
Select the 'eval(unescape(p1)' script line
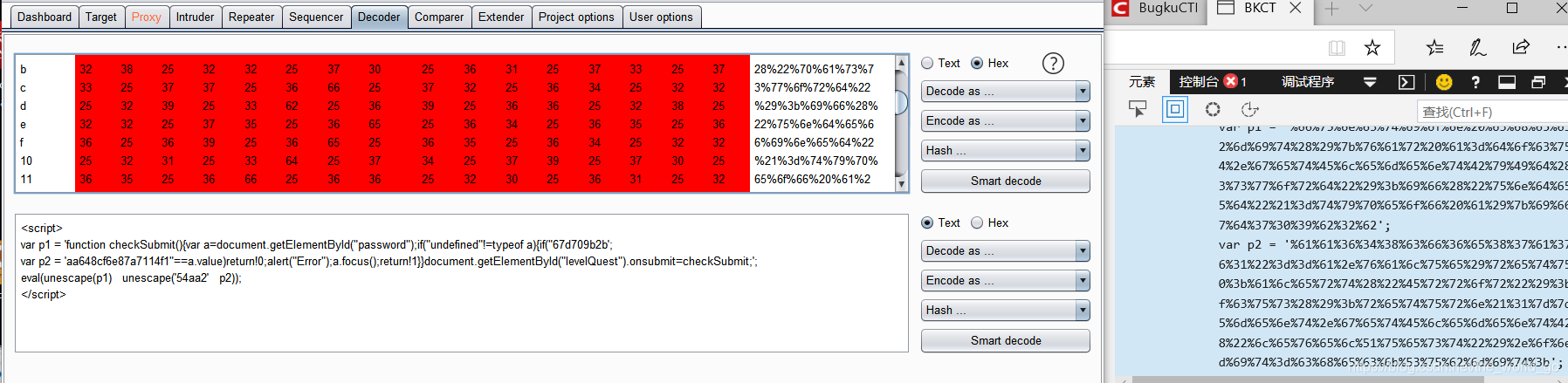point(131,277)
